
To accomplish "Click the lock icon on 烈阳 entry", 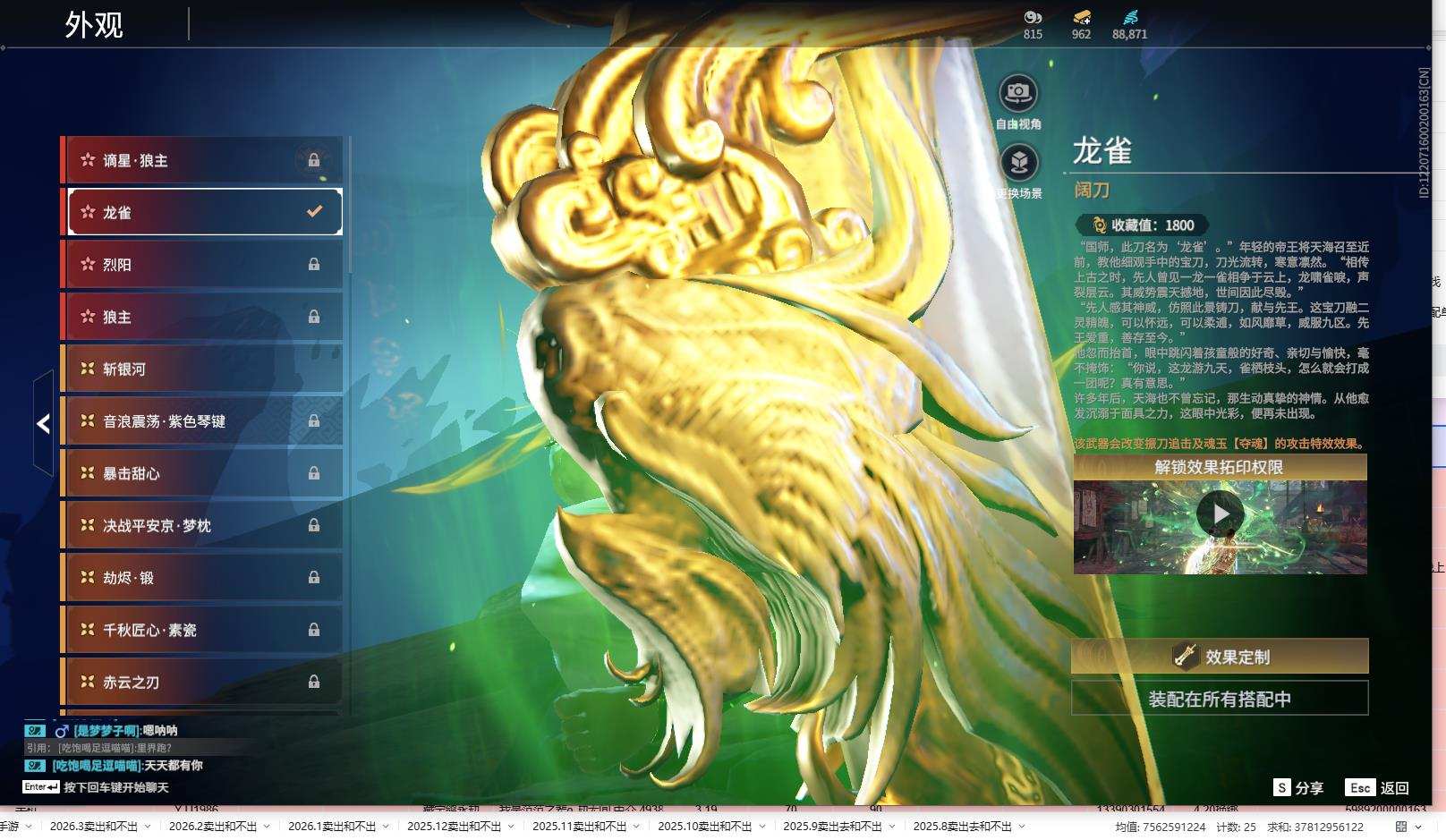I will tap(315, 264).
